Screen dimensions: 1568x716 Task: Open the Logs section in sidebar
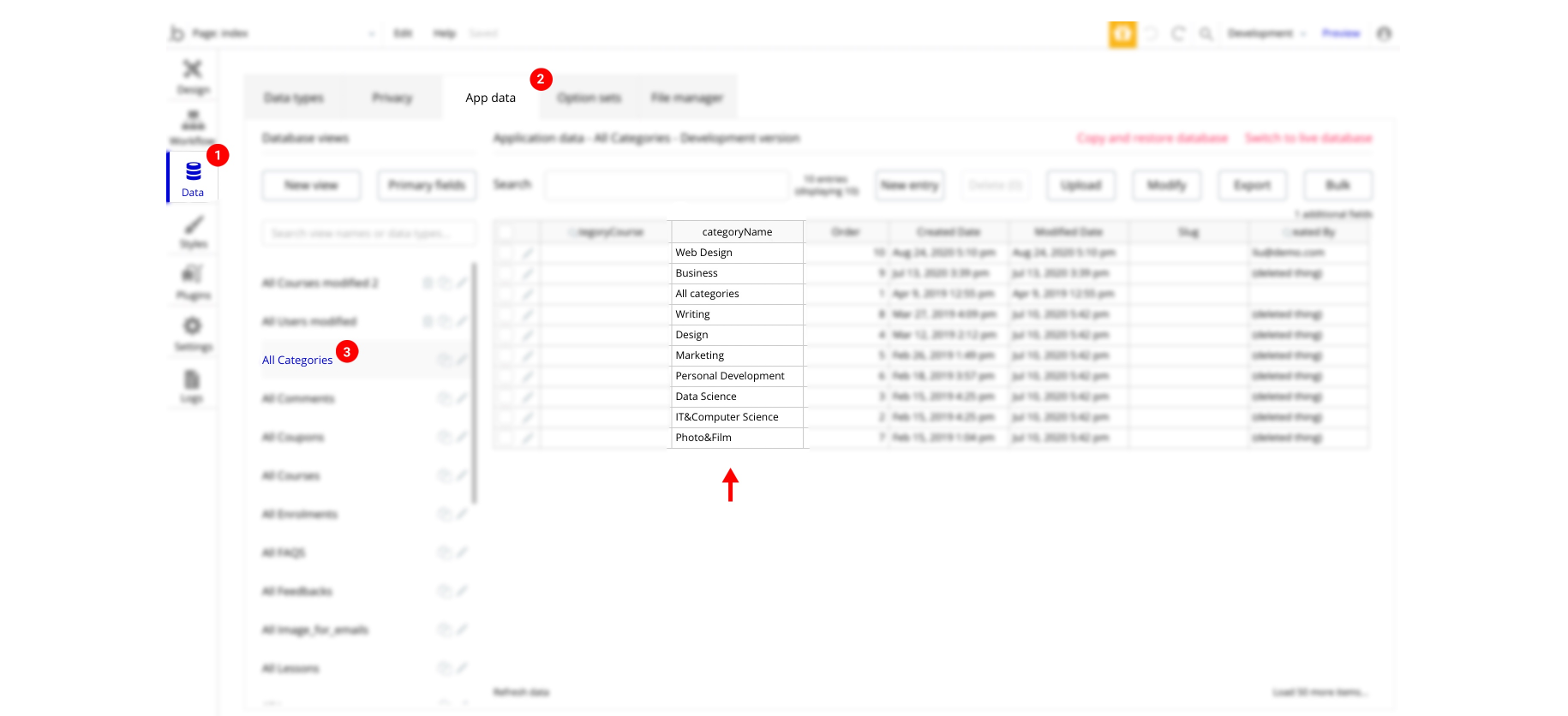pyautogui.click(x=192, y=385)
